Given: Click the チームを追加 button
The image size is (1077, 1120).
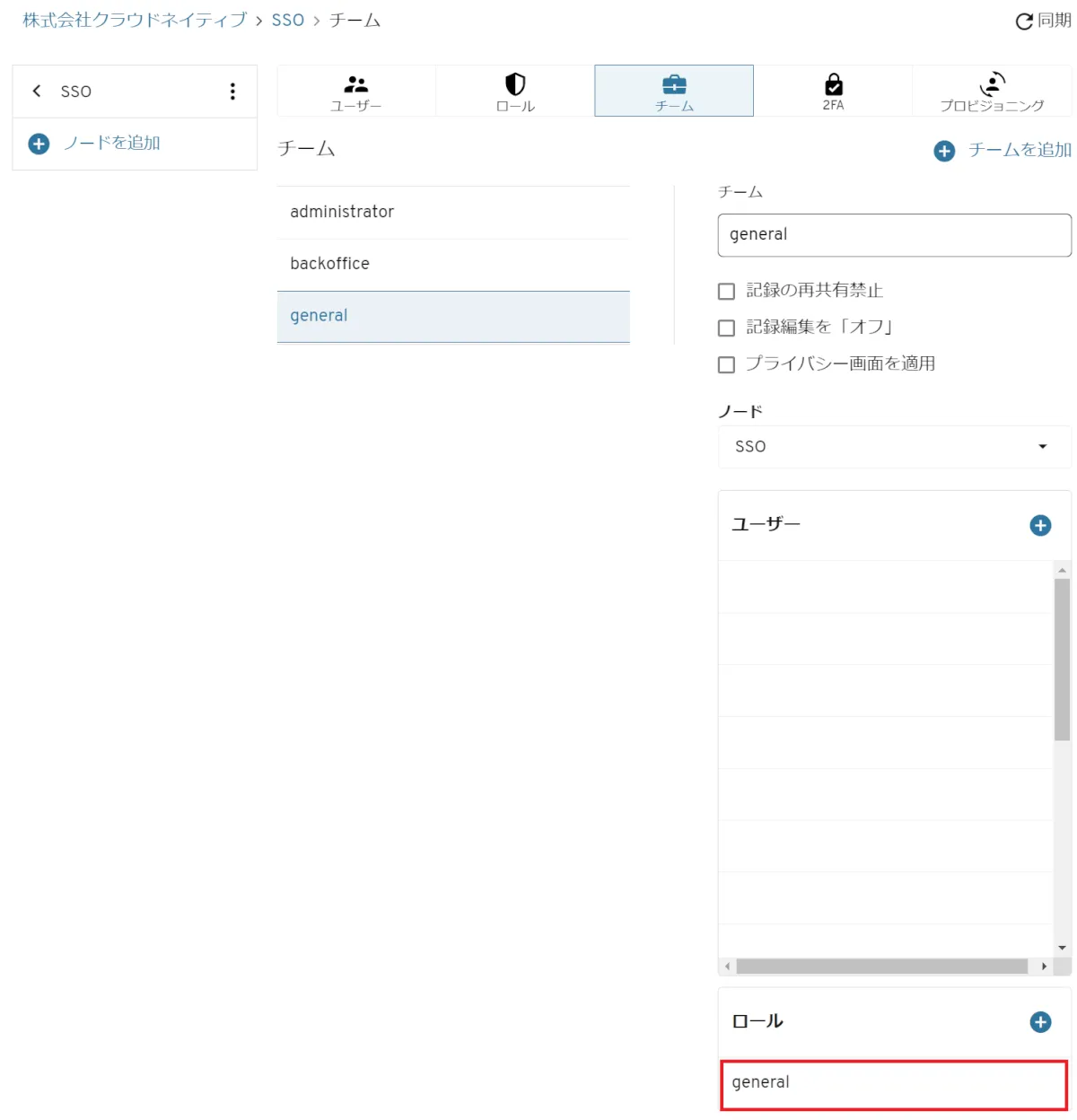Looking at the screenshot, I should [1003, 151].
